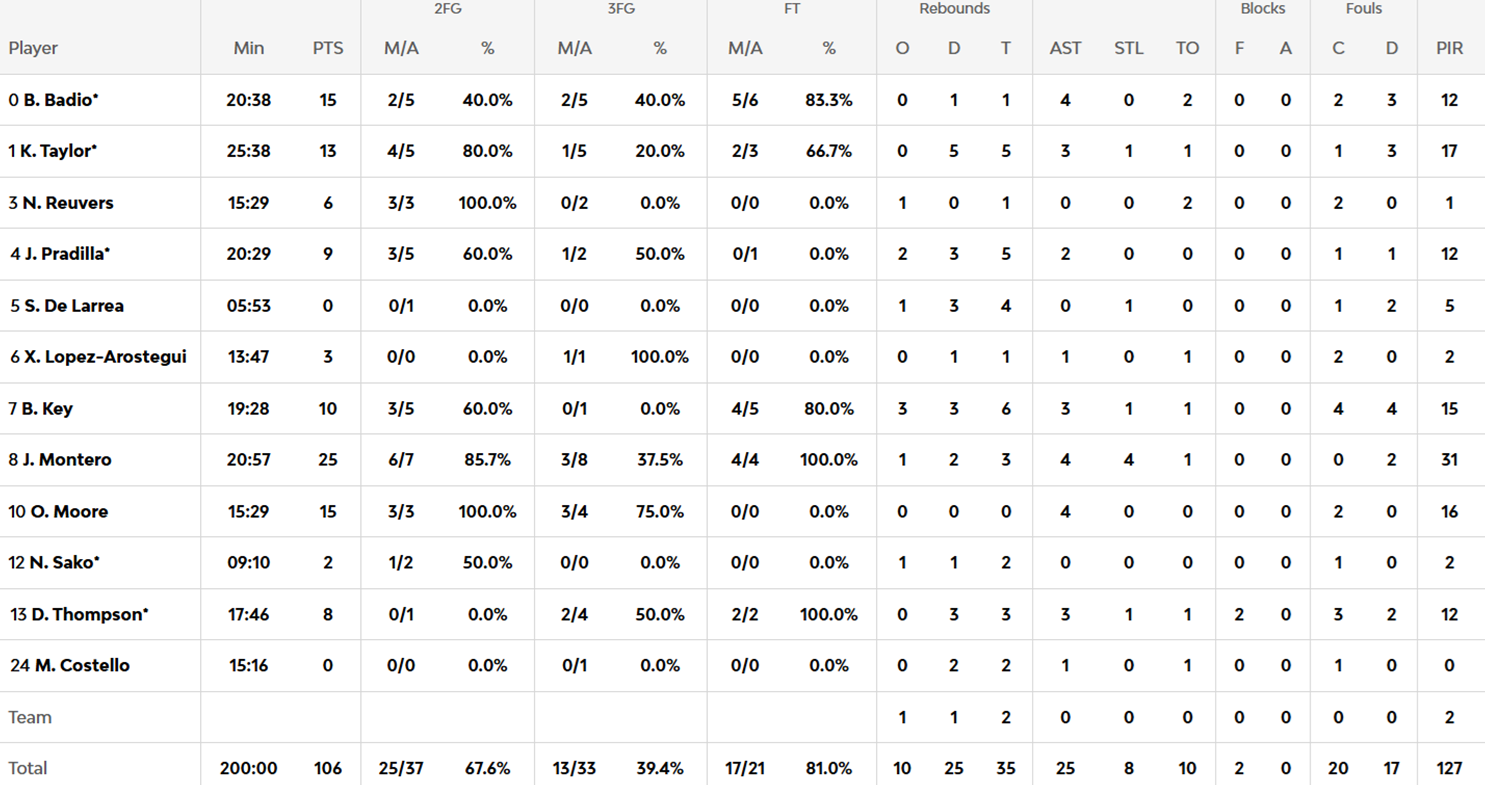Image resolution: width=1485 pixels, height=785 pixels.
Task: Click the Player column header
Action: (33, 48)
